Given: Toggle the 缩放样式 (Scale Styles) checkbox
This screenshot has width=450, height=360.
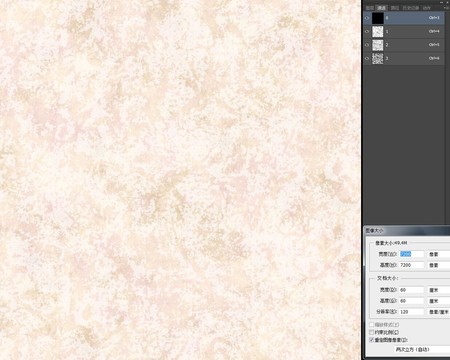Looking at the screenshot, I should [372, 324].
